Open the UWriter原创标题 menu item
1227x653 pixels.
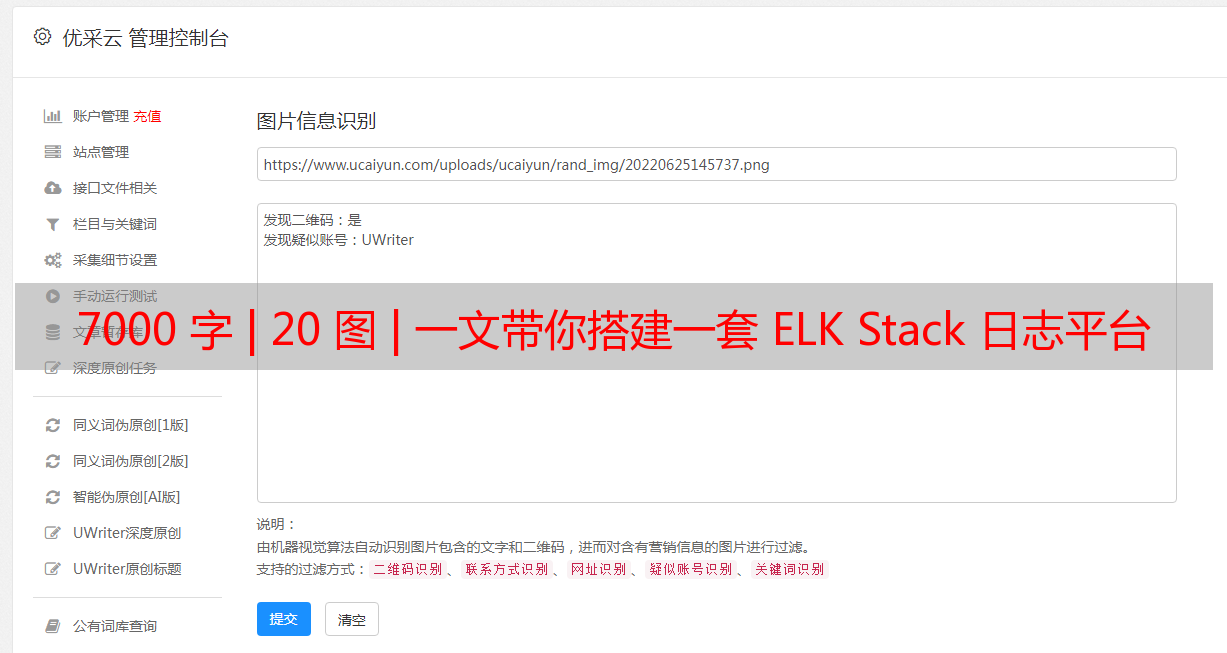point(127,569)
